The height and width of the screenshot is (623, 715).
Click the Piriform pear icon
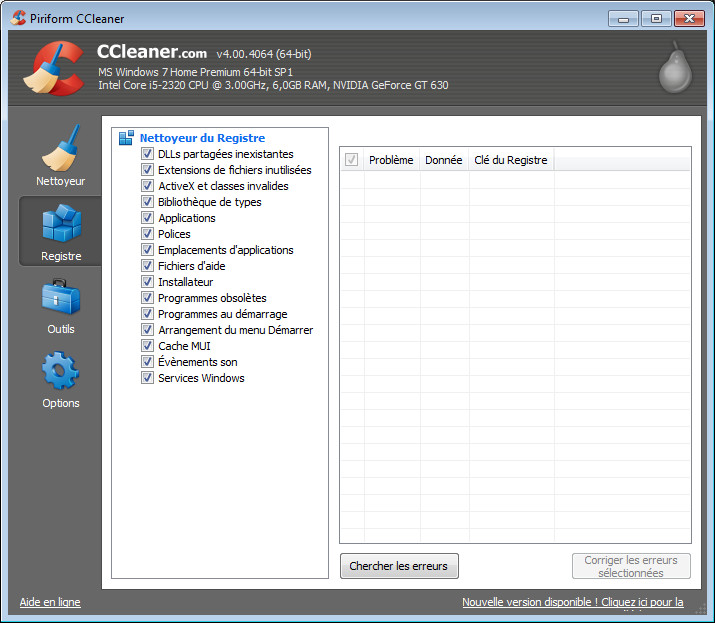pos(675,67)
